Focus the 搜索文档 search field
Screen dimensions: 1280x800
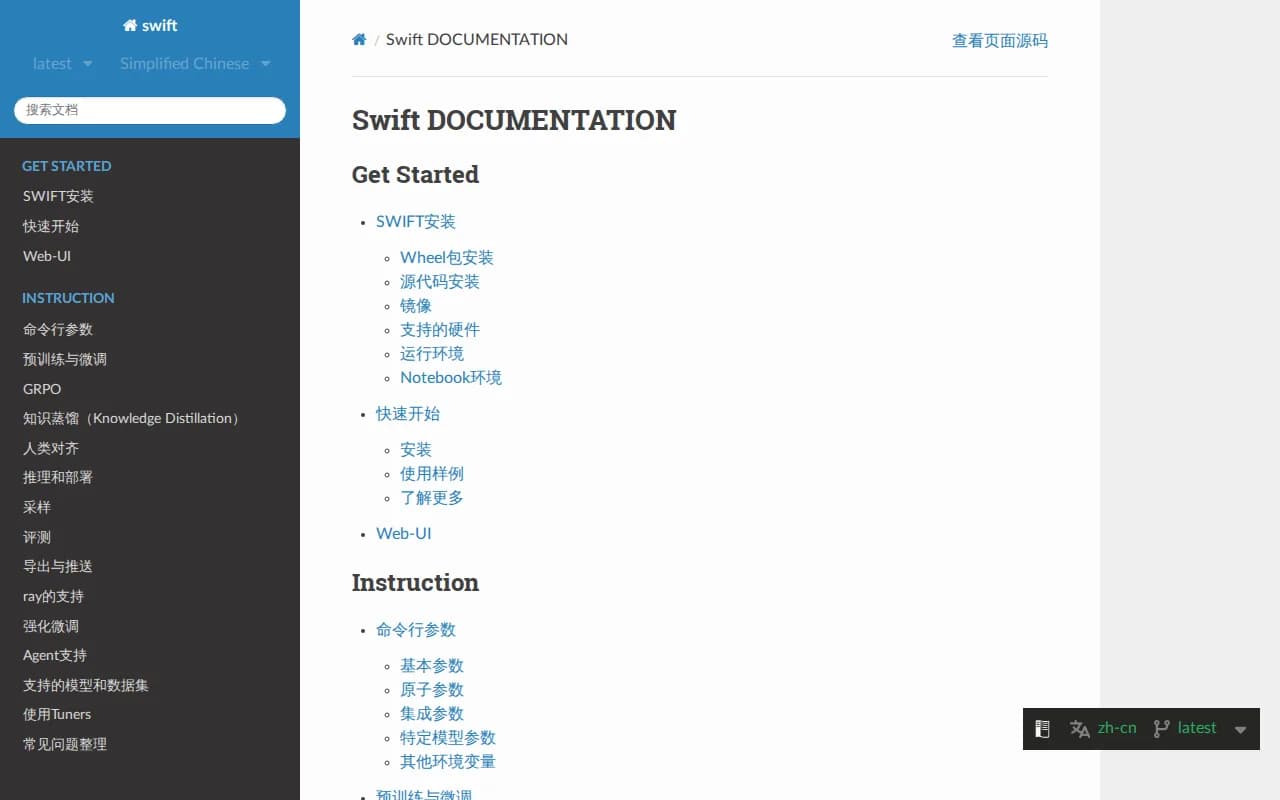[x=150, y=110]
